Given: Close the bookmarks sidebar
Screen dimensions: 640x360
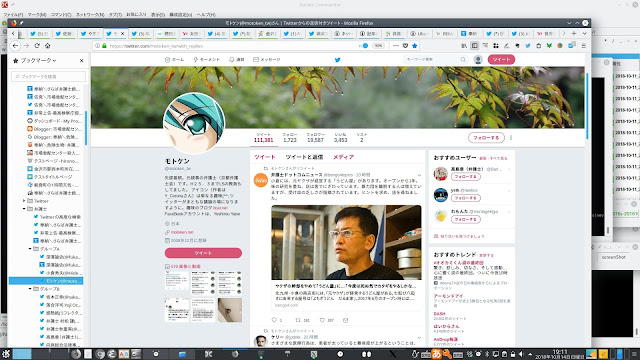Looking at the screenshot, I should point(82,60).
